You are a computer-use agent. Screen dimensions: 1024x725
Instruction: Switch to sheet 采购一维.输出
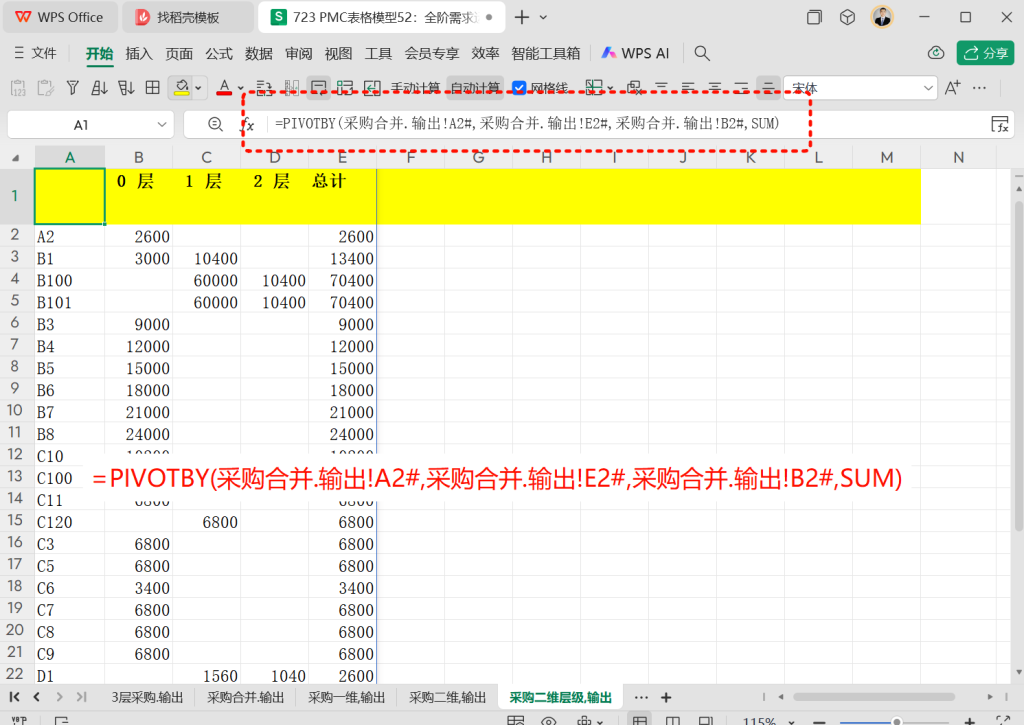click(x=346, y=698)
